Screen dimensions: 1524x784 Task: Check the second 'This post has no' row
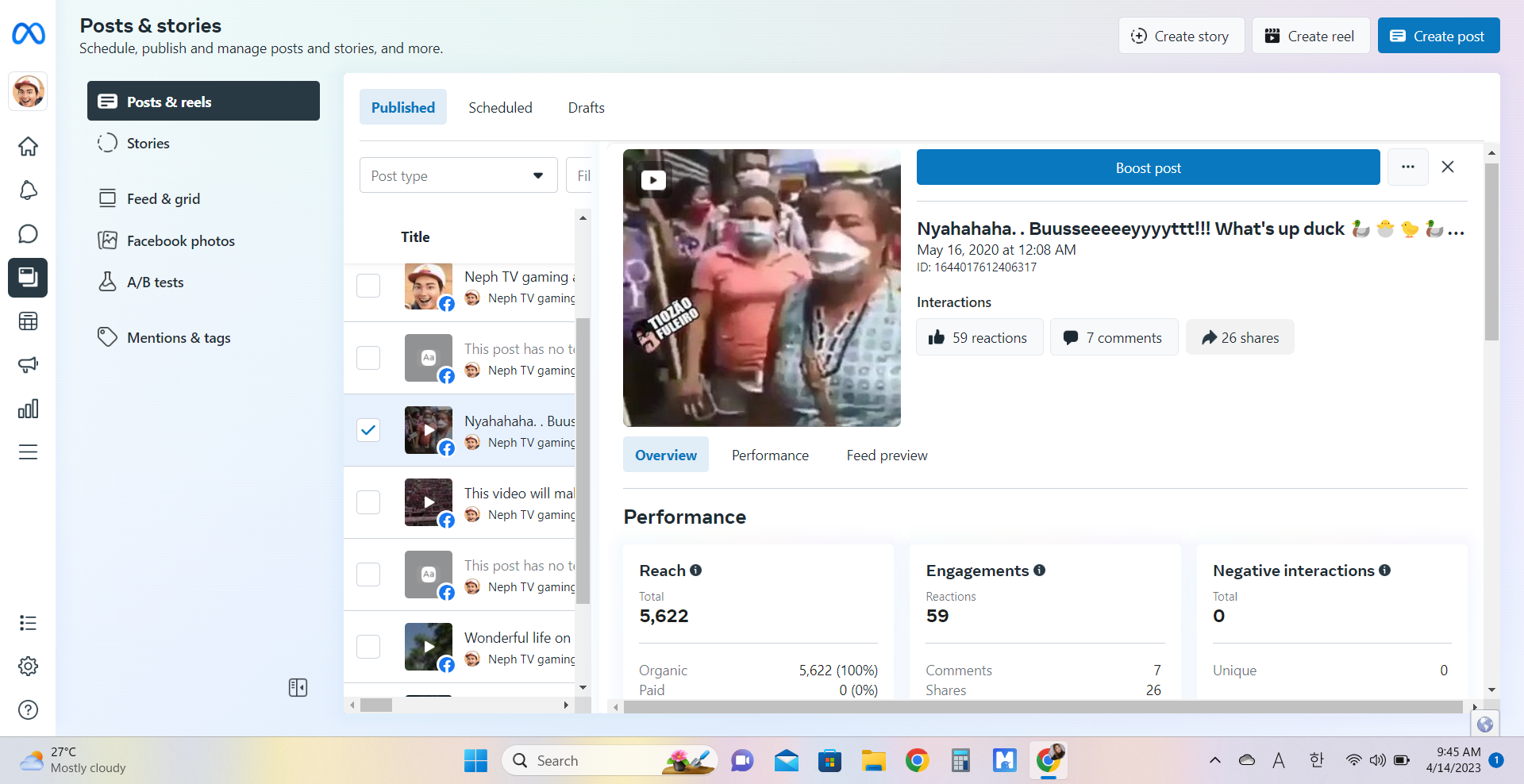coord(368,575)
